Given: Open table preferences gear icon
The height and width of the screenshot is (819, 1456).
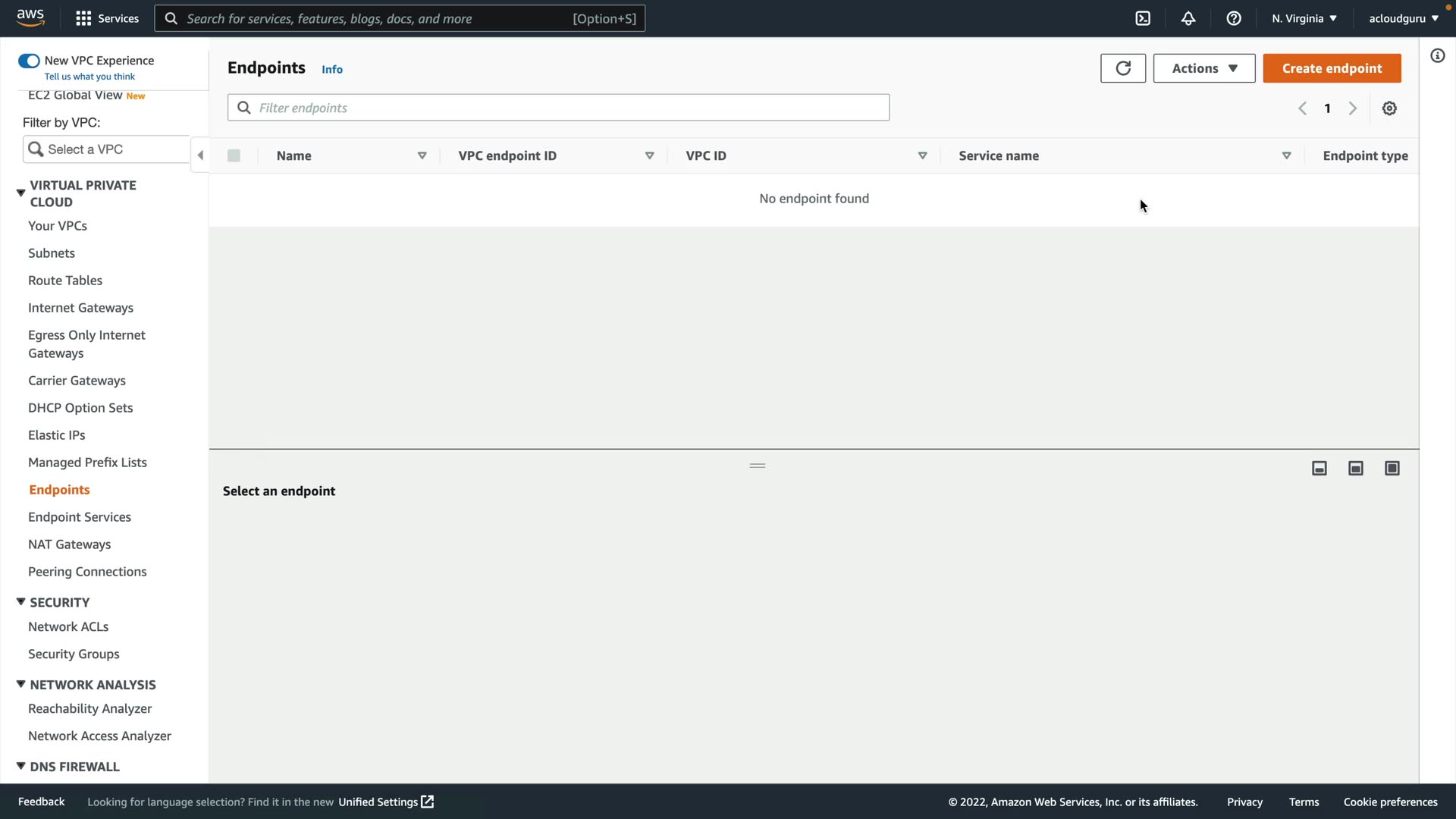Looking at the screenshot, I should [1389, 108].
